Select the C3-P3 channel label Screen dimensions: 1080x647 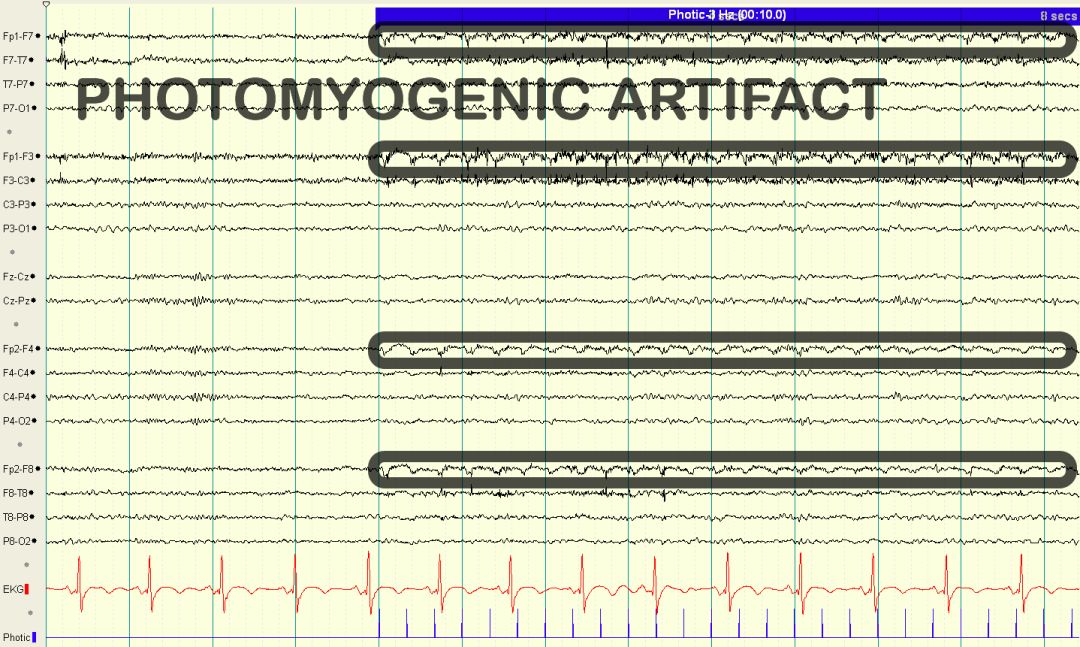click(16, 205)
